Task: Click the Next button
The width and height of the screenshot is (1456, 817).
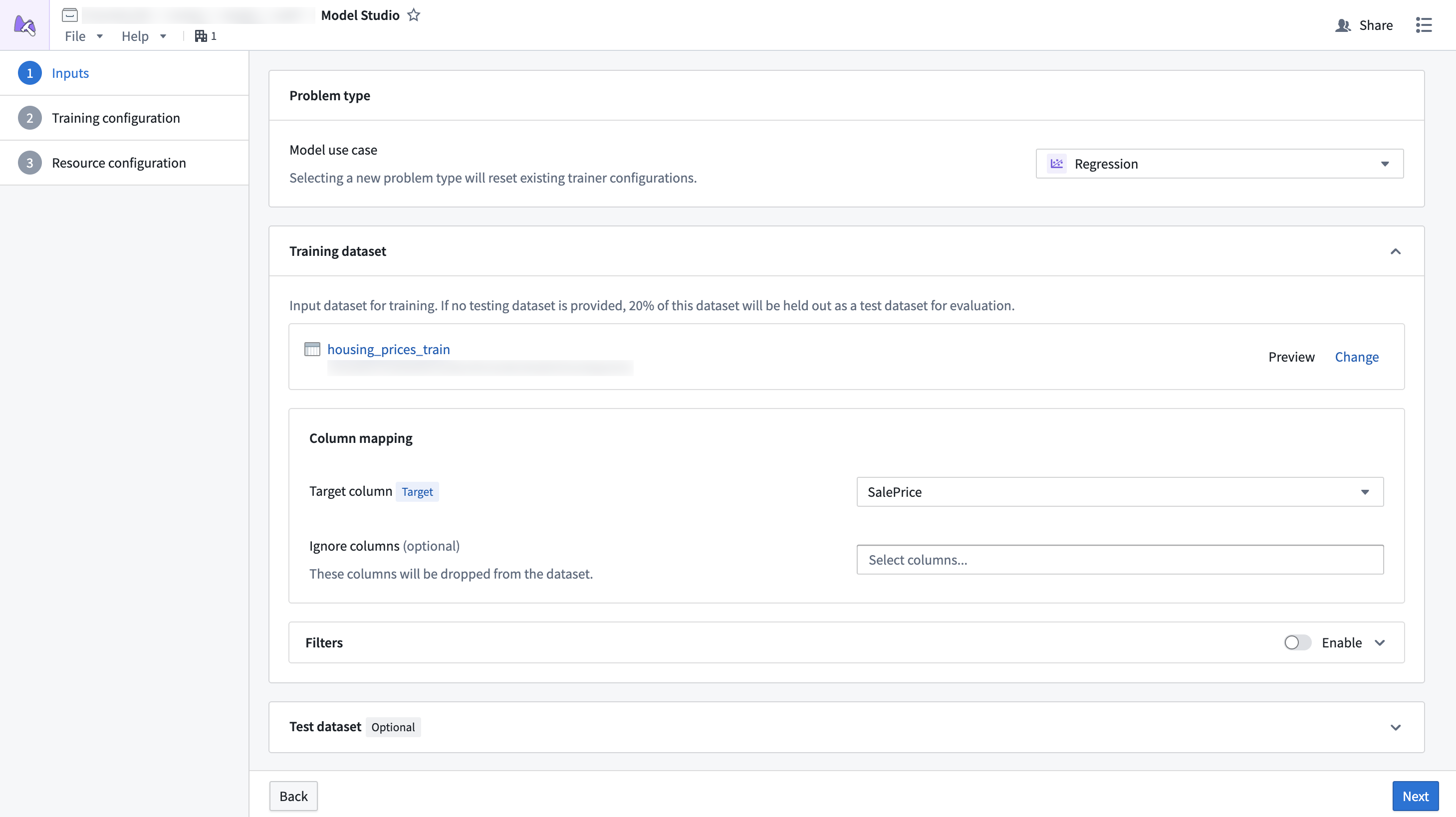Action: 1415,795
